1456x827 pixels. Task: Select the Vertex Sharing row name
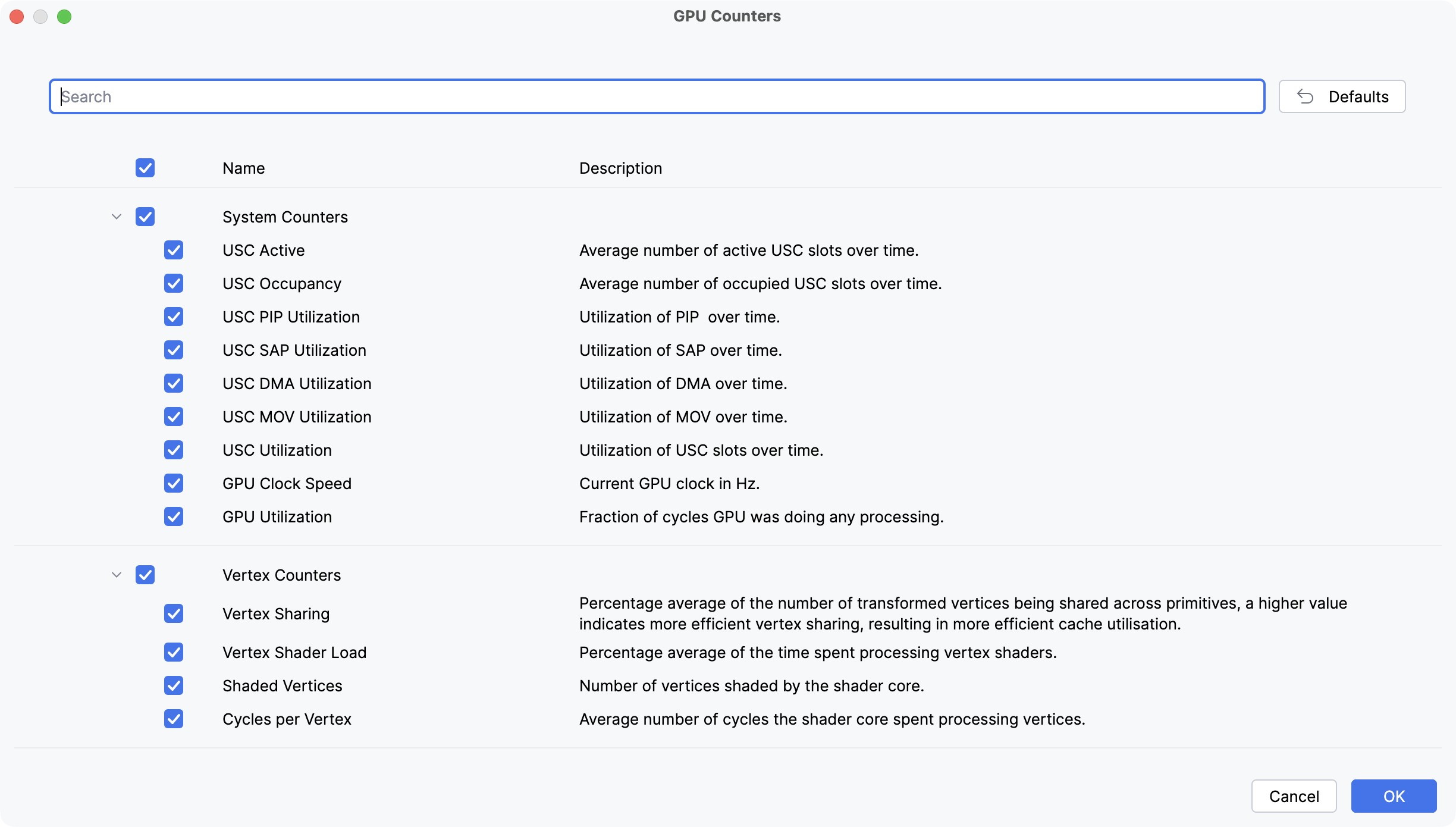click(x=276, y=614)
